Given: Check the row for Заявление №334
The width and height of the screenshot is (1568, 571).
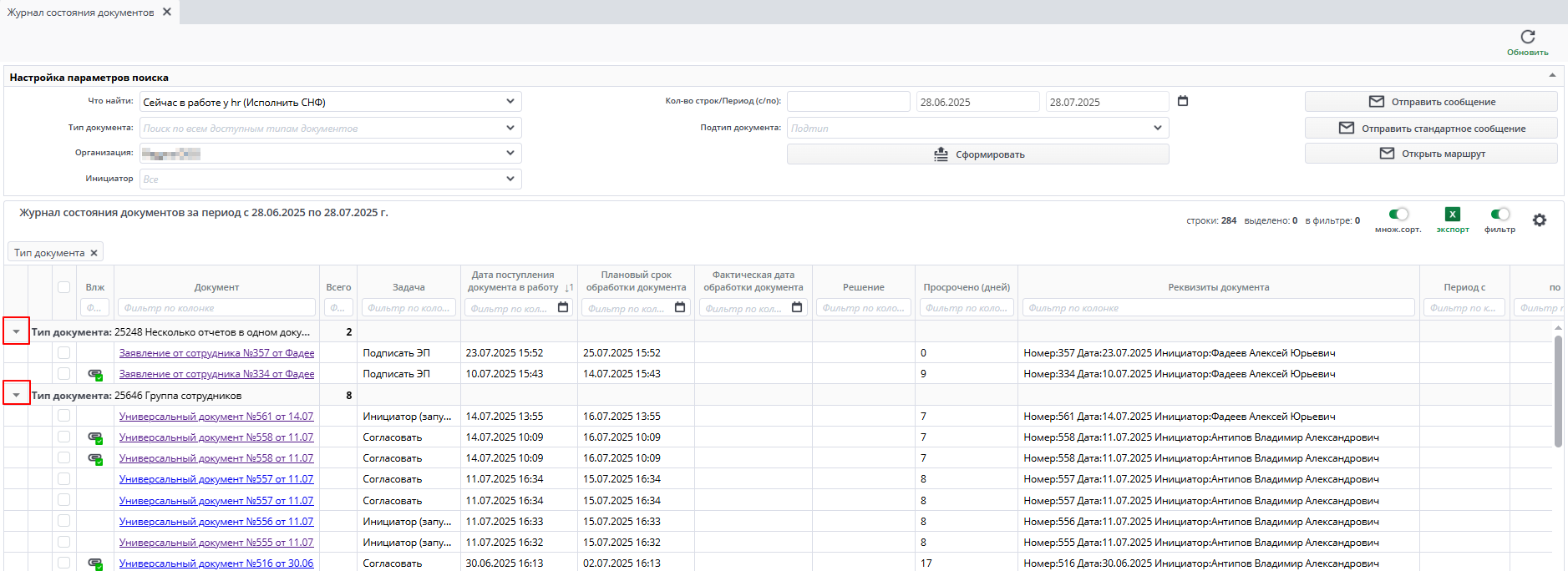Looking at the screenshot, I should [63, 374].
